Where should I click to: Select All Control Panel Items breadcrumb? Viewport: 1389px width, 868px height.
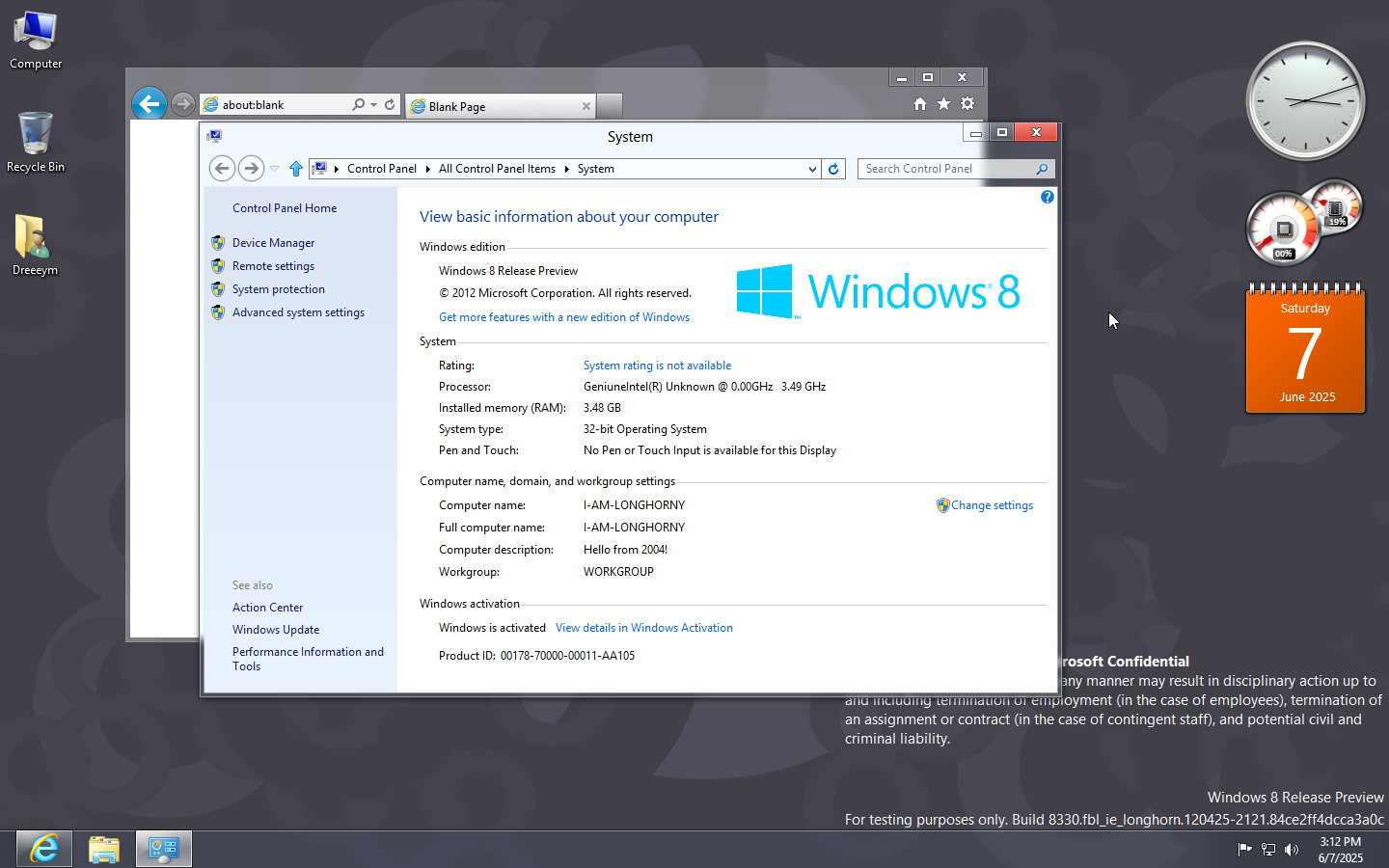click(x=497, y=169)
